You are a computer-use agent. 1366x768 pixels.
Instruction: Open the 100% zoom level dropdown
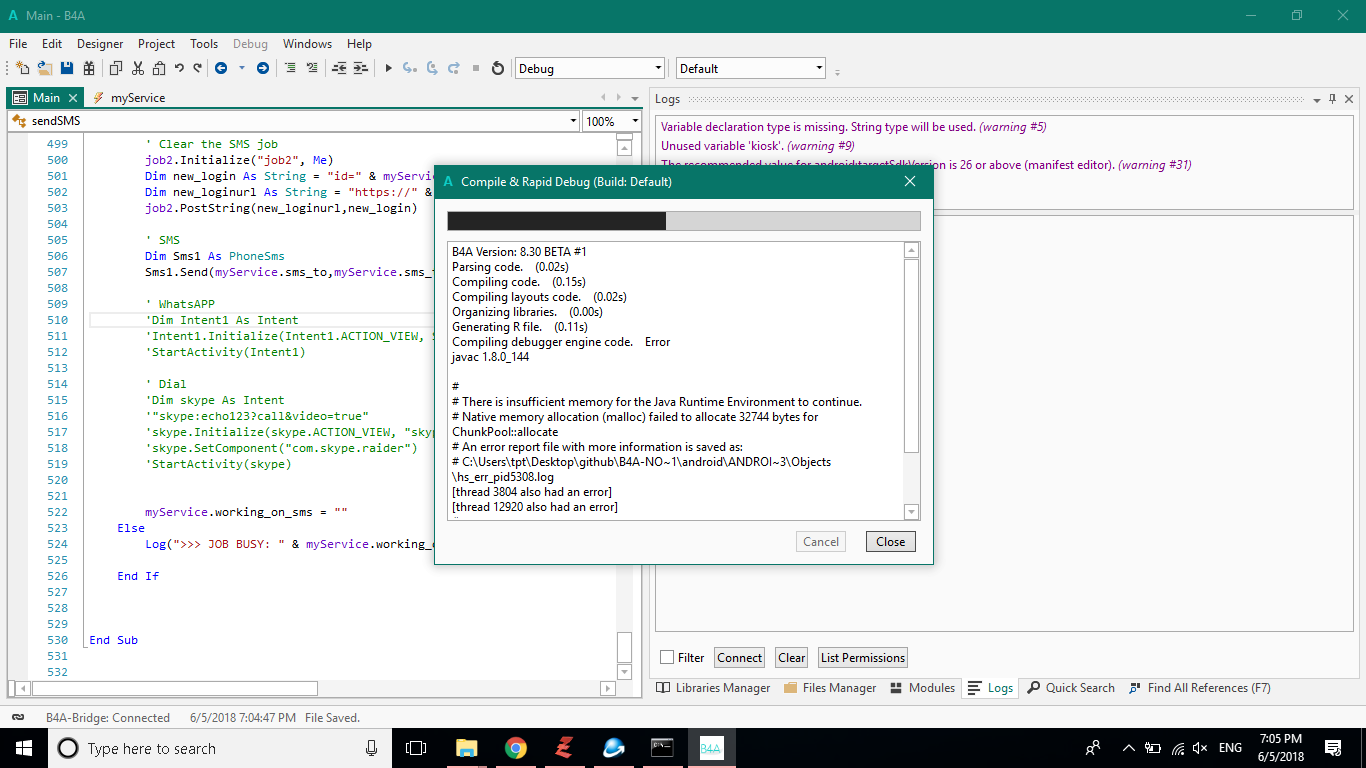(x=634, y=121)
